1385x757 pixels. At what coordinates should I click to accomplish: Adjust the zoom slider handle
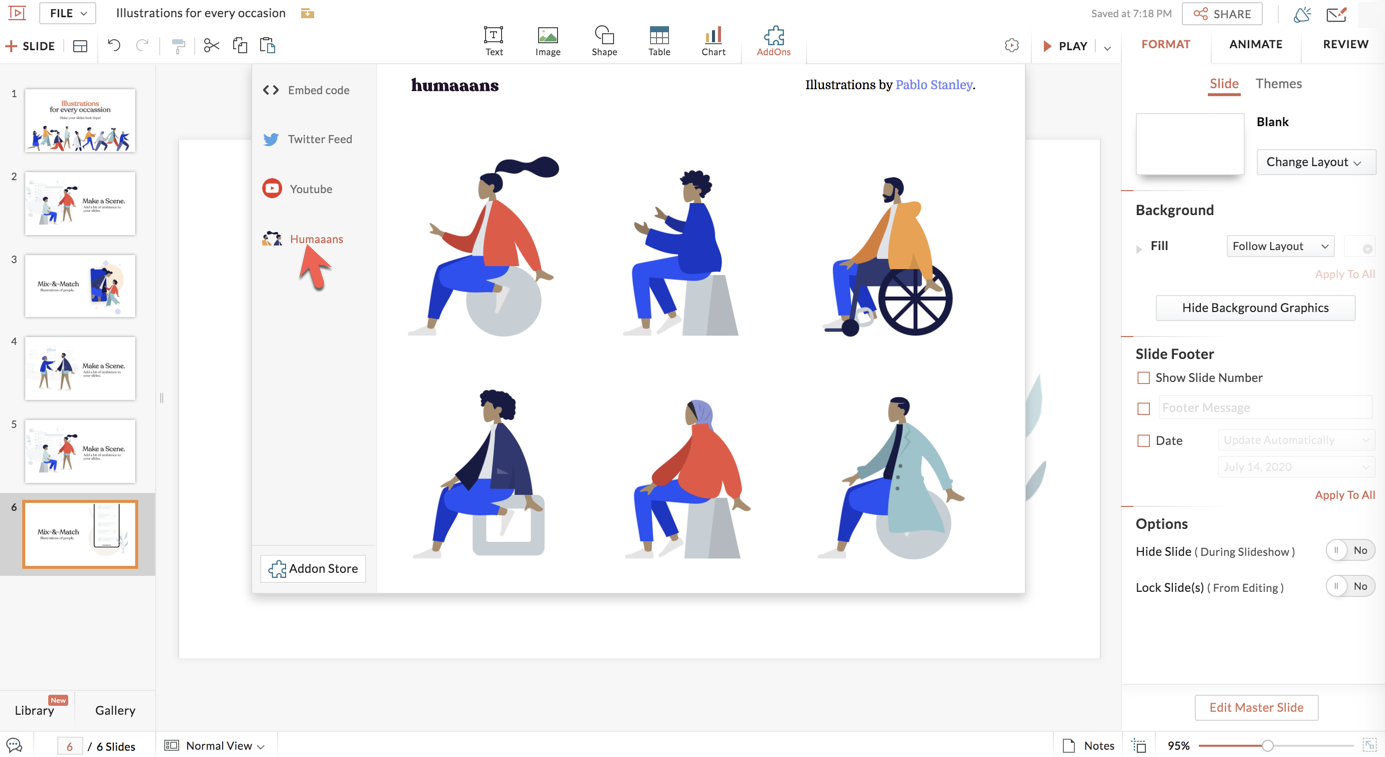pyautogui.click(x=1267, y=746)
